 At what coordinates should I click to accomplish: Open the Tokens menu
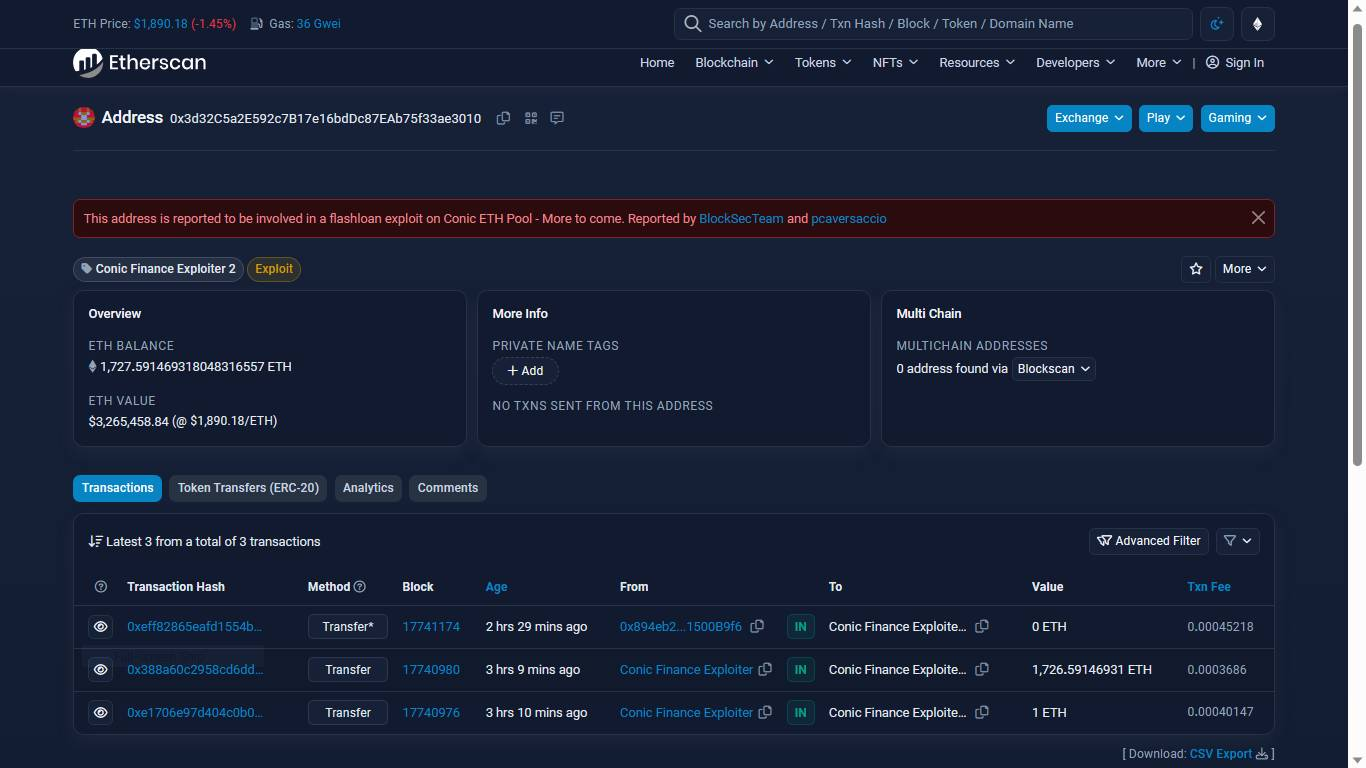[823, 63]
